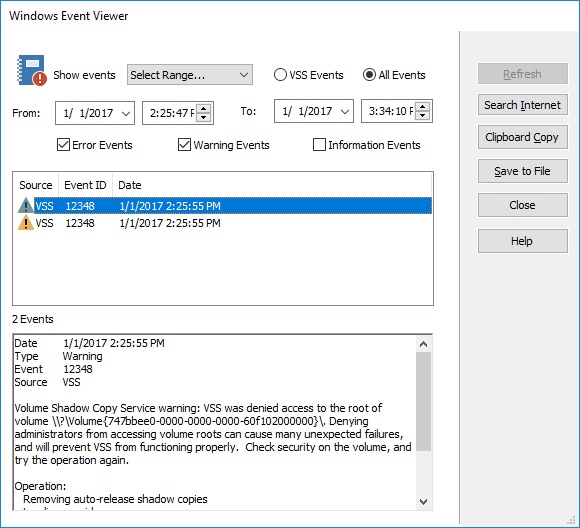Viewport: 580px width, 528px height.
Task: Click the Search Internet button
Action: pyautogui.click(x=523, y=105)
